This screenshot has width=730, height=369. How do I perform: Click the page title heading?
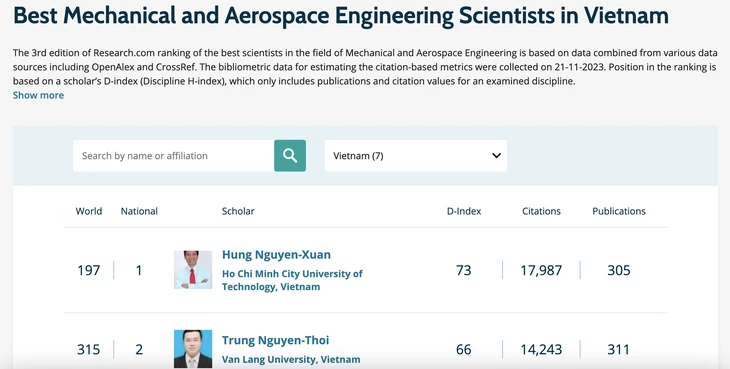[x=341, y=15]
